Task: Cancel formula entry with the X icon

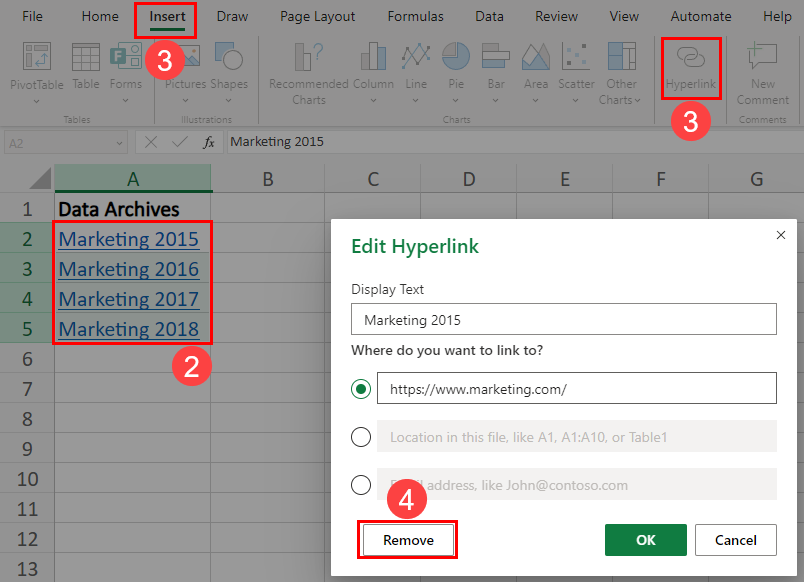Action: [151, 142]
